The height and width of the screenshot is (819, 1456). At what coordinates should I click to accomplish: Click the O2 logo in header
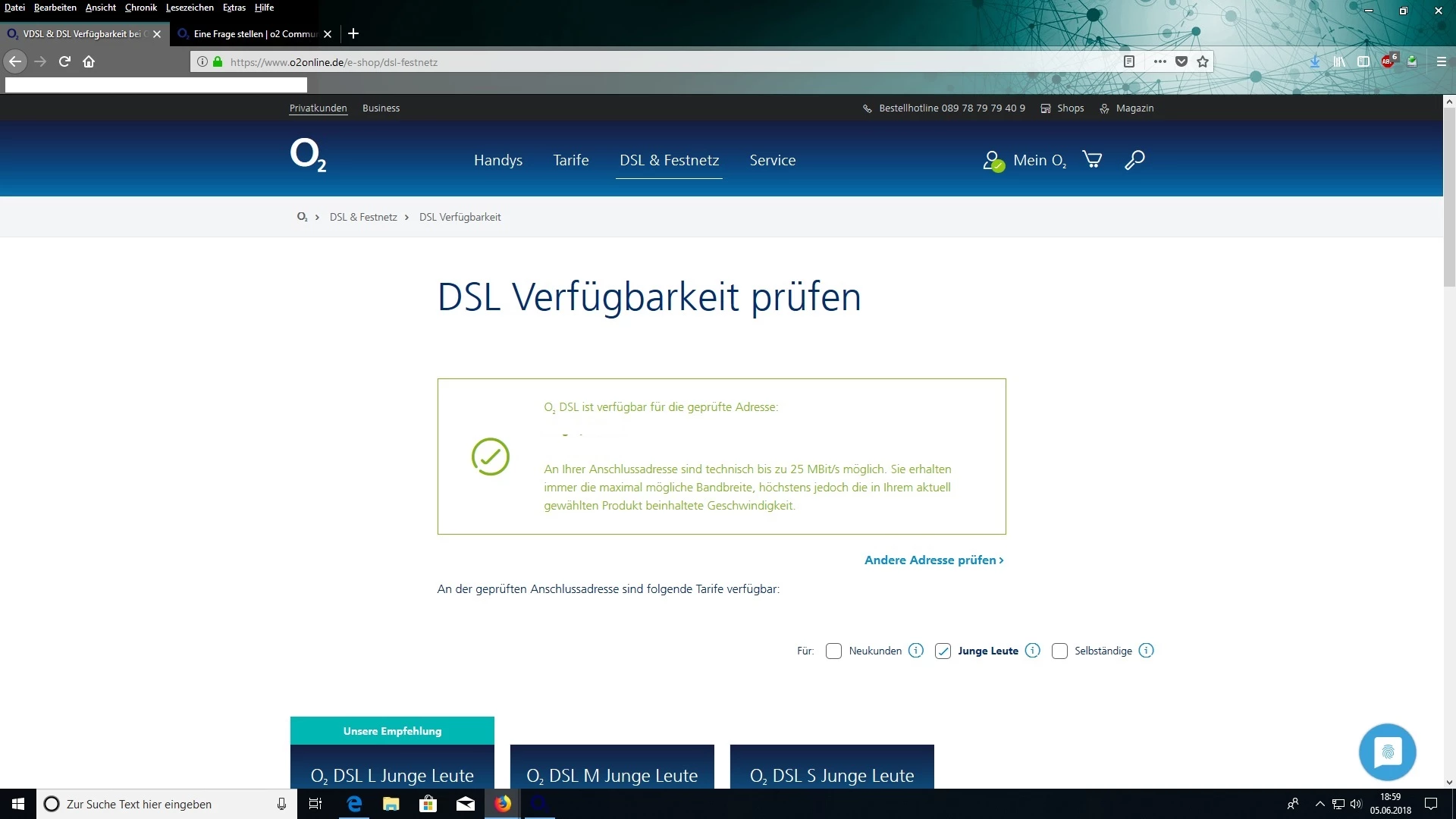click(308, 155)
